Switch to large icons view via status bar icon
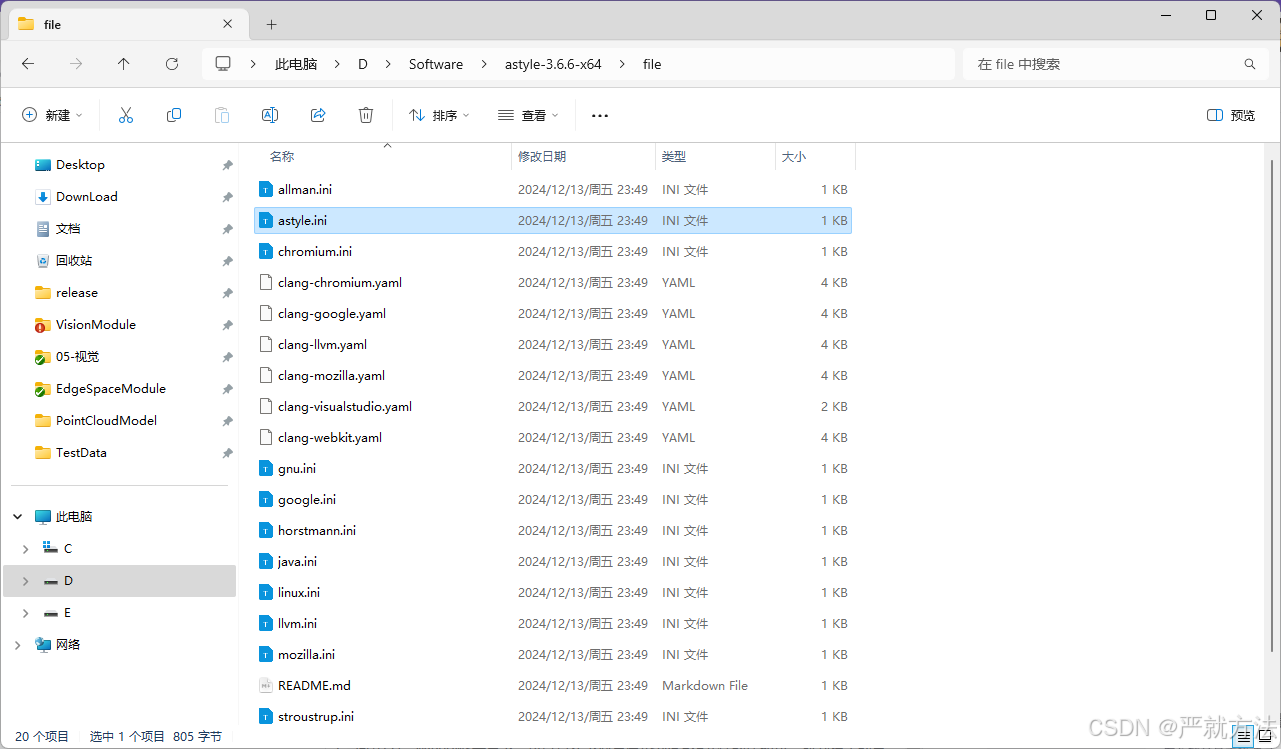The image size is (1281, 749). click(x=1263, y=736)
